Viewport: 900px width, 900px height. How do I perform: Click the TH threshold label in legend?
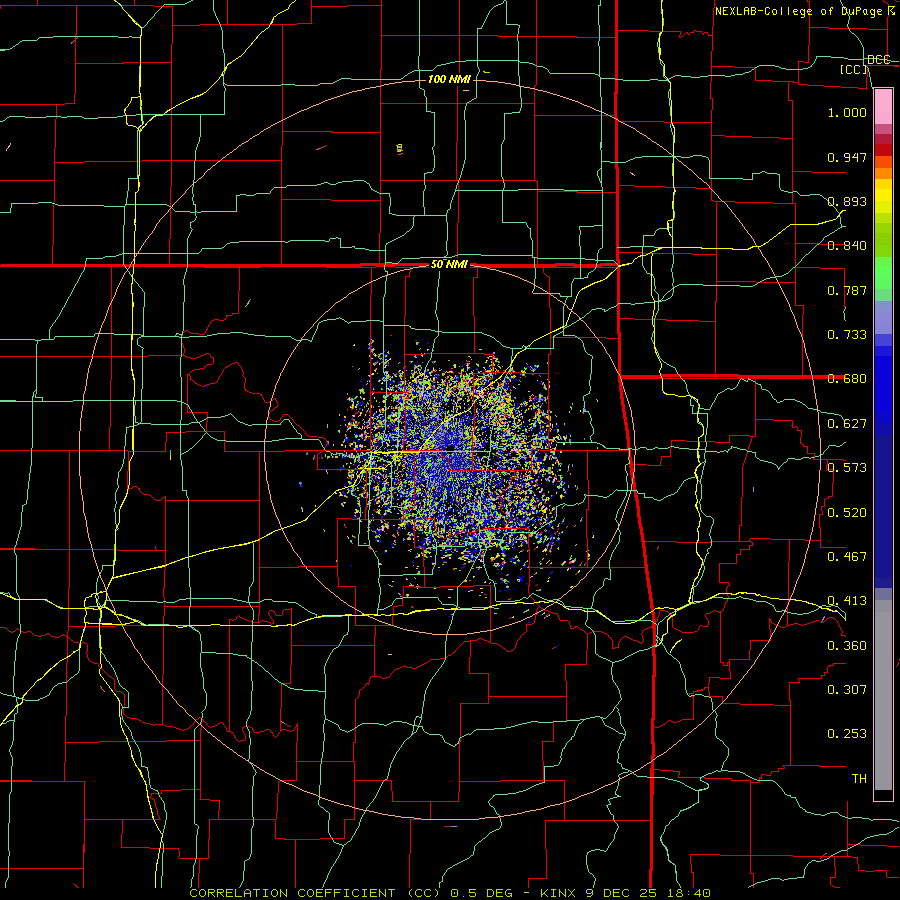pos(859,779)
